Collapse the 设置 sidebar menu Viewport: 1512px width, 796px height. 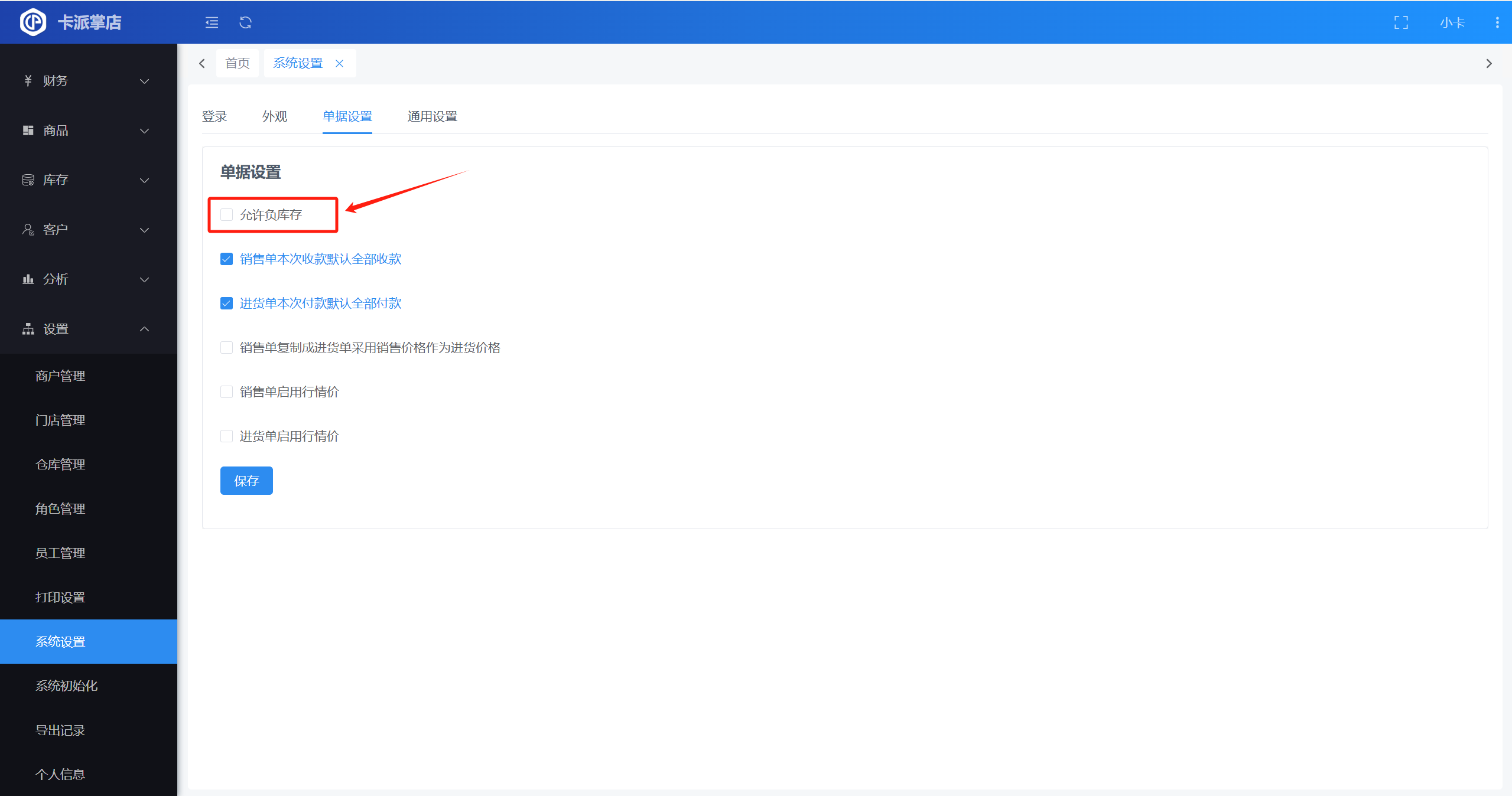(x=87, y=329)
